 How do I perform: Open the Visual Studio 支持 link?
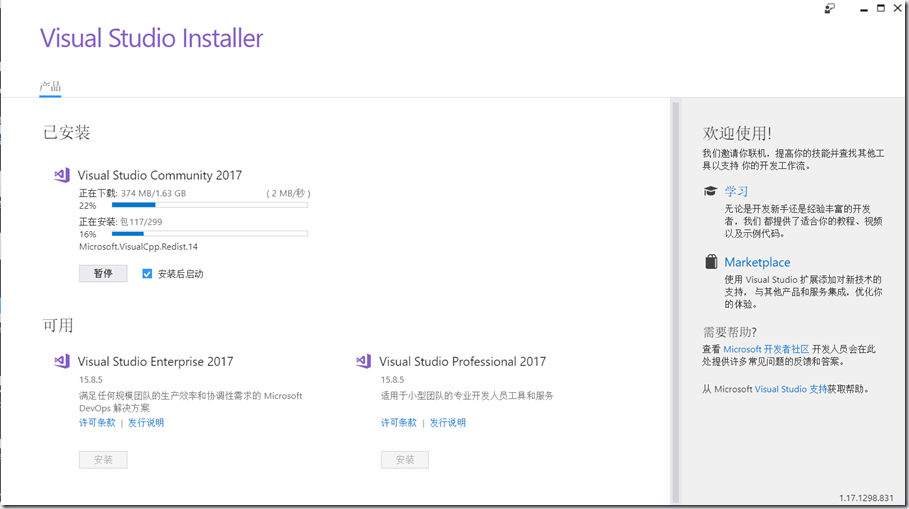tap(791, 389)
